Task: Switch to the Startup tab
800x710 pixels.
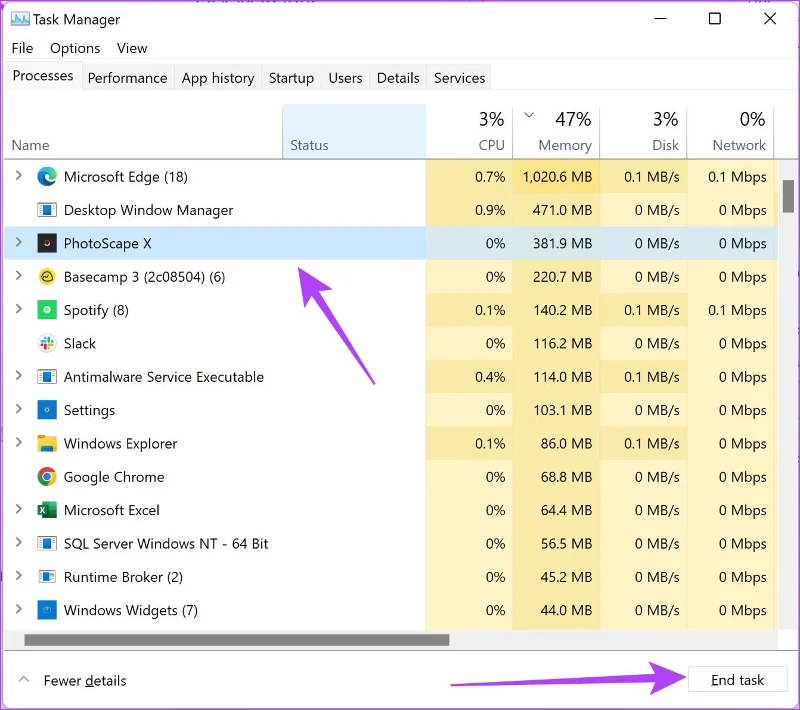Action: point(291,78)
